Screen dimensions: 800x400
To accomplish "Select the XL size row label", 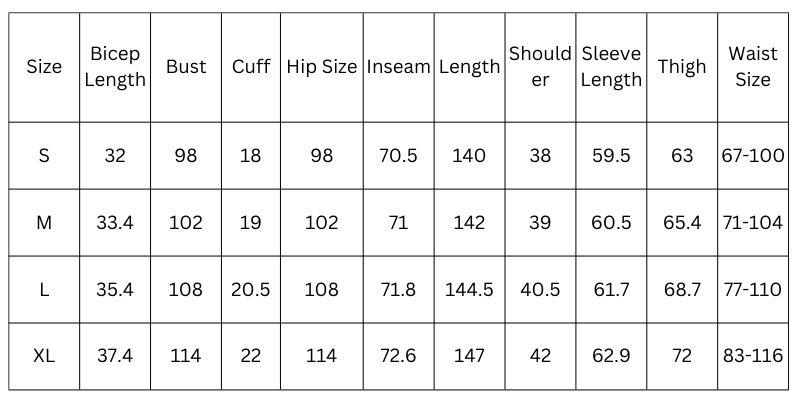I will (44, 356).
